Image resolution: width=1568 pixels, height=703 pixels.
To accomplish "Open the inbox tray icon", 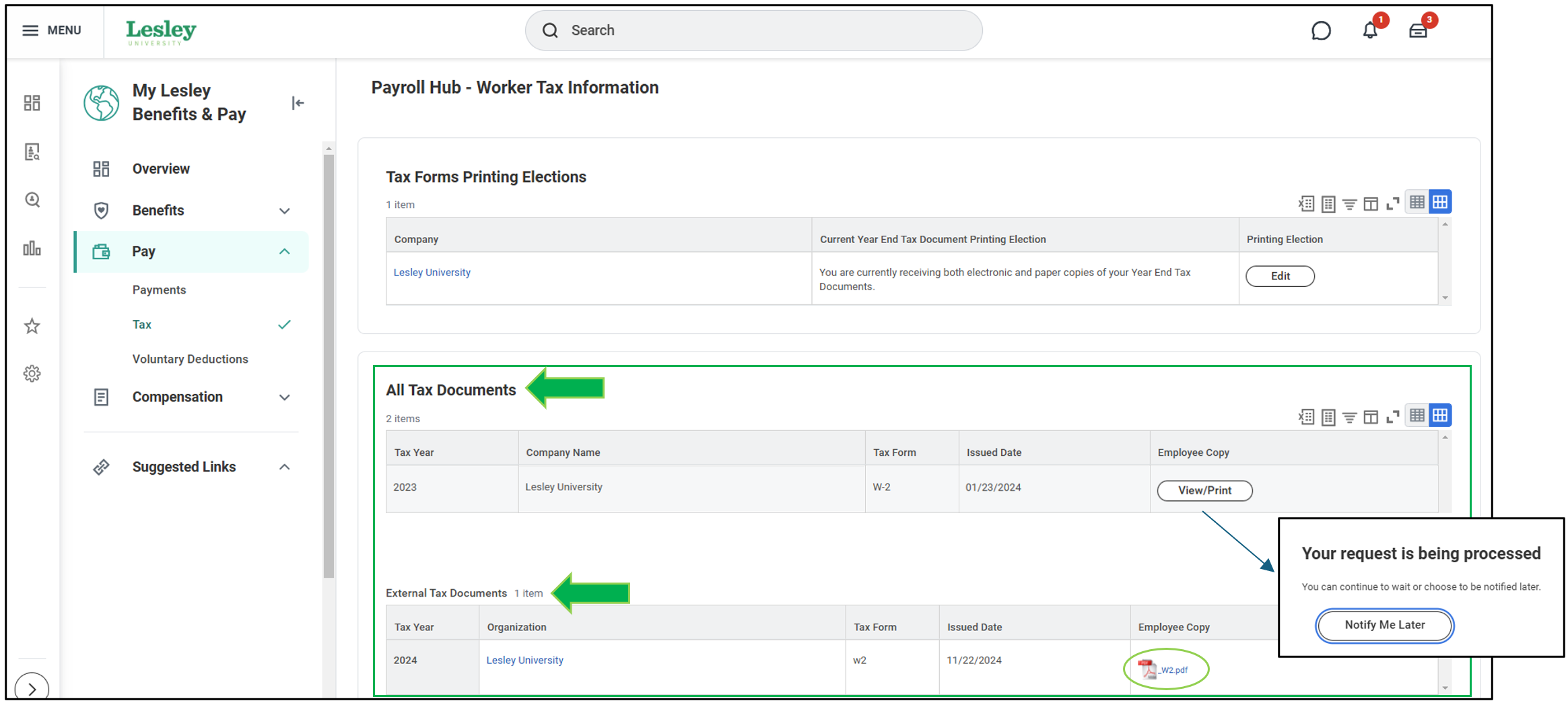I will point(1418,31).
